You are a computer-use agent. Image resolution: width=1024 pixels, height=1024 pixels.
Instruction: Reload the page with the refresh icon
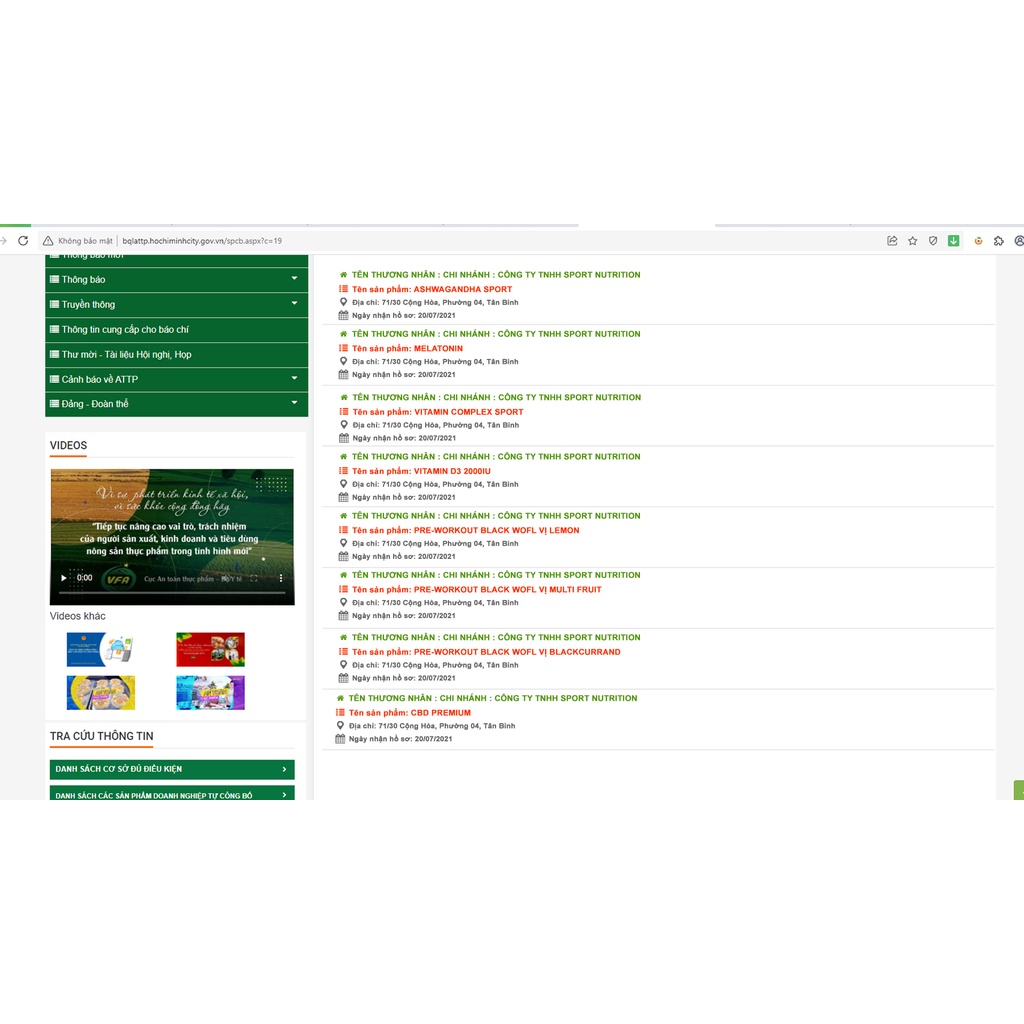23,241
